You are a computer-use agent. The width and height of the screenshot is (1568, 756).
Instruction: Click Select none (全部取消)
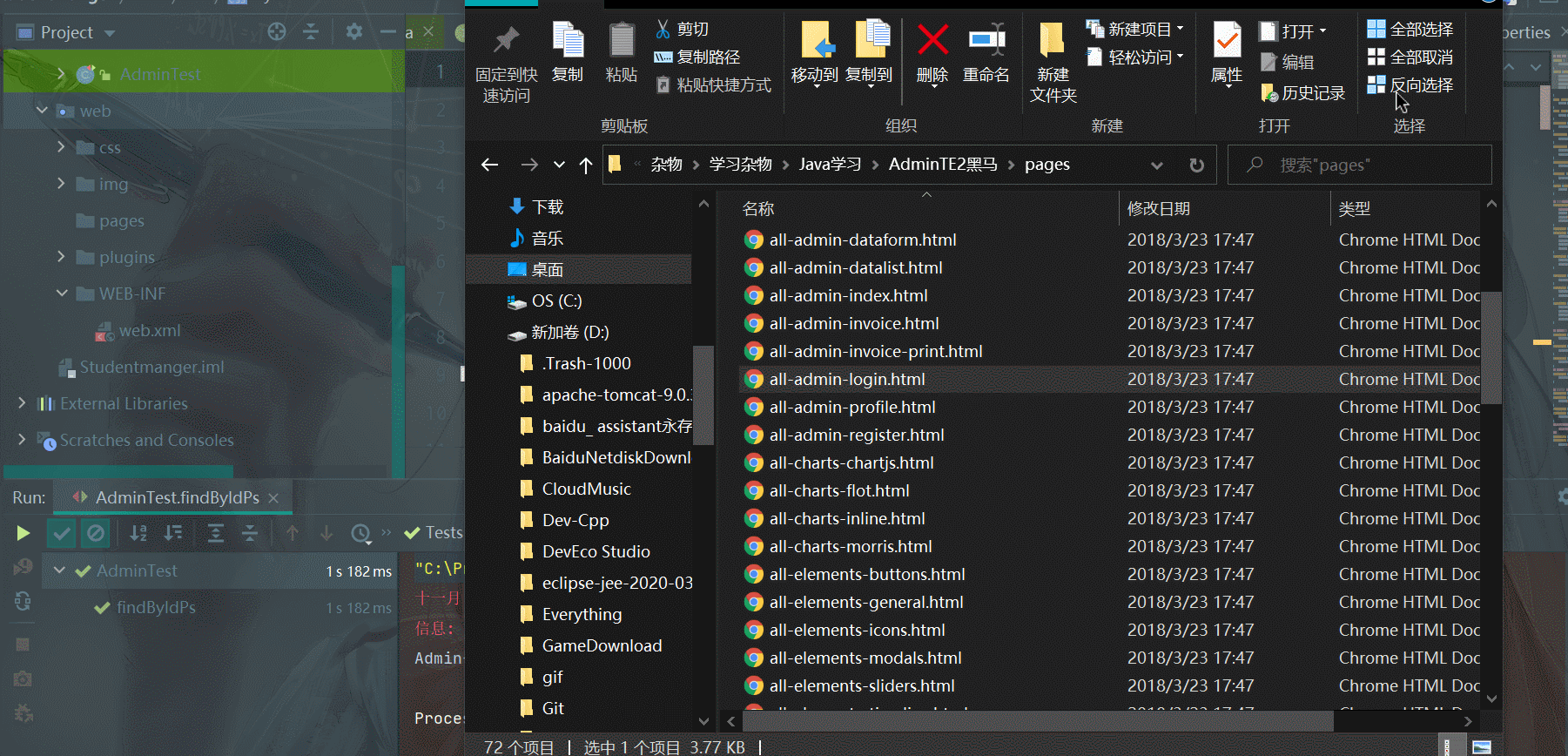pyautogui.click(x=1410, y=57)
